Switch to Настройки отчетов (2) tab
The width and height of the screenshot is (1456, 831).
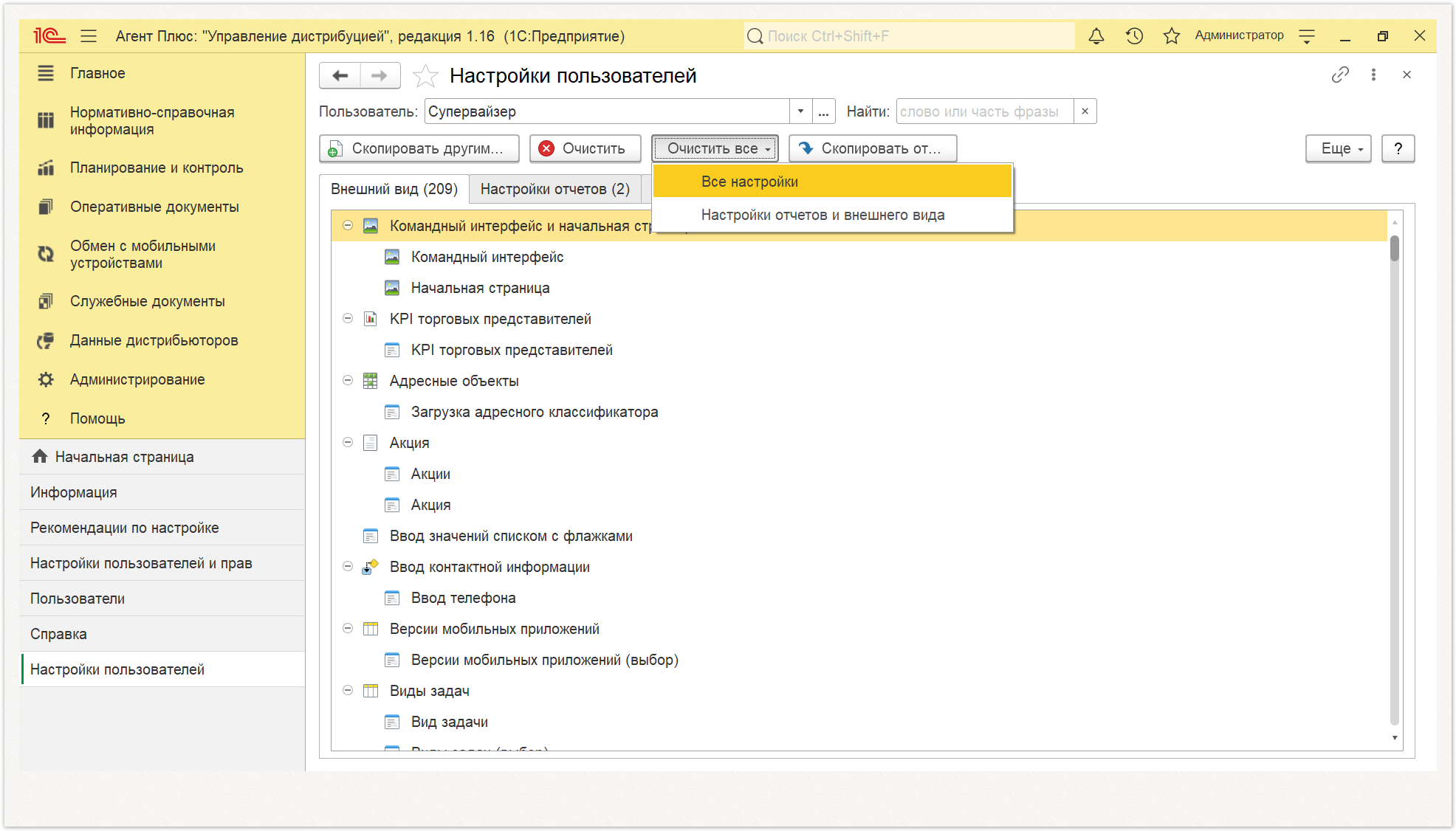(x=554, y=189)
